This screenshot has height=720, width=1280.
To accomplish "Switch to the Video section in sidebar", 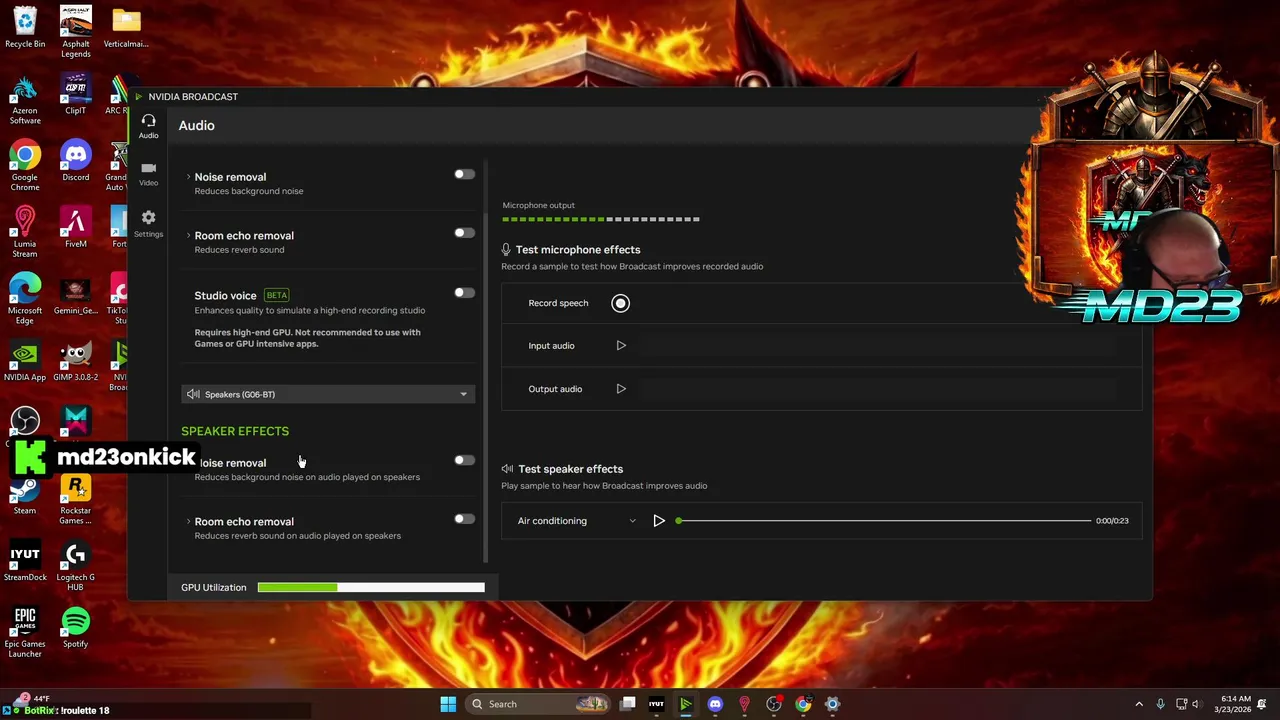I will pyautogui.click(x=148, y=174).
